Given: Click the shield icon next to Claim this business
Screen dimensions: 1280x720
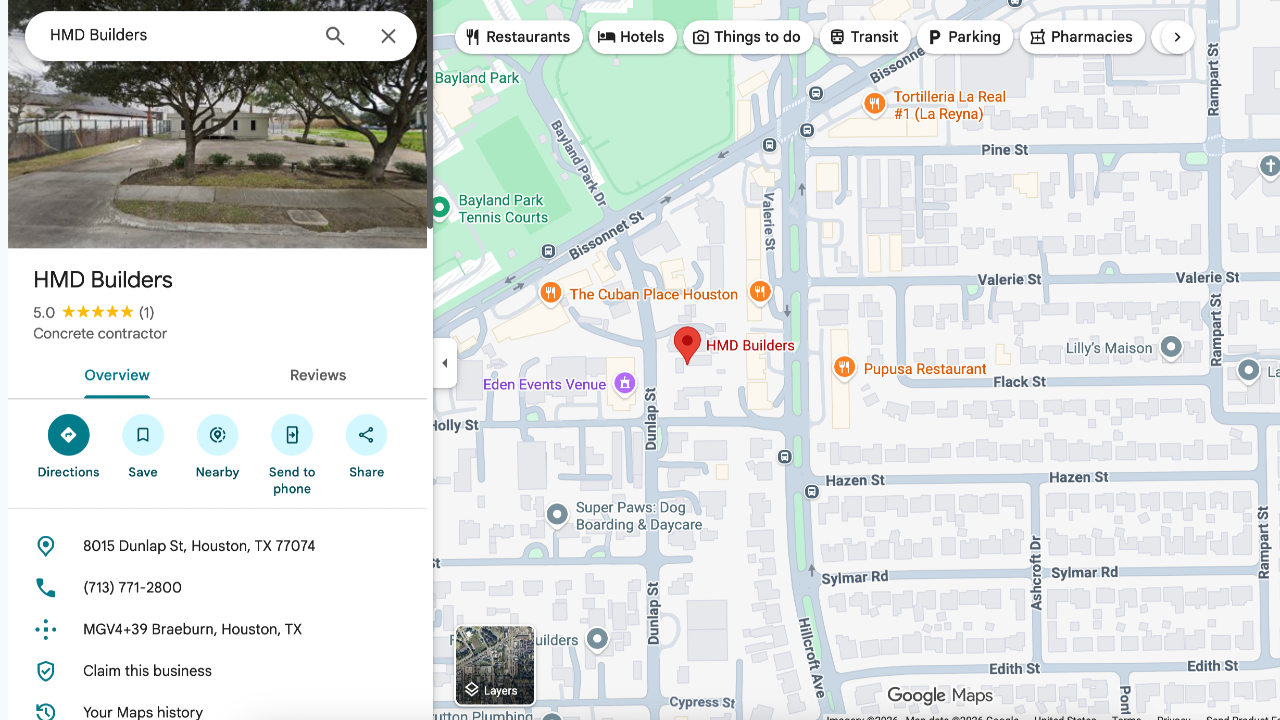Looking at the screenshot, I should pyautogui.click(x=46, y=671).
